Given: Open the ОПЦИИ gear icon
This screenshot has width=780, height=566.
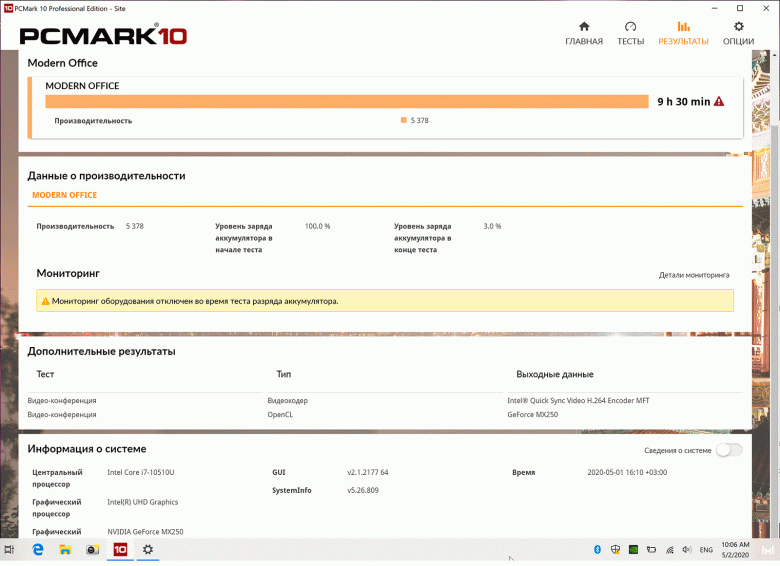Looking at the screenshot, I should tap(739, 26).
